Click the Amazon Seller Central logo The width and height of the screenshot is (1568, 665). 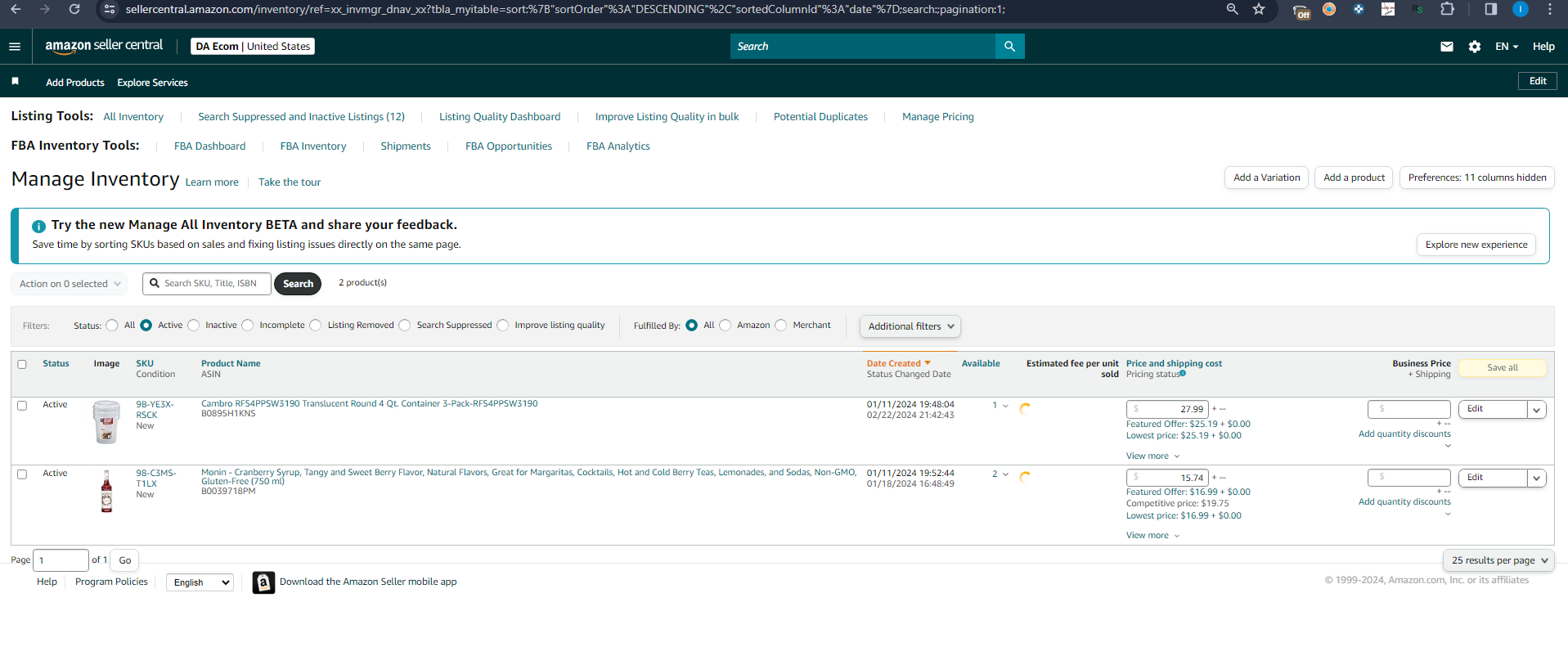tap(104, 46)
